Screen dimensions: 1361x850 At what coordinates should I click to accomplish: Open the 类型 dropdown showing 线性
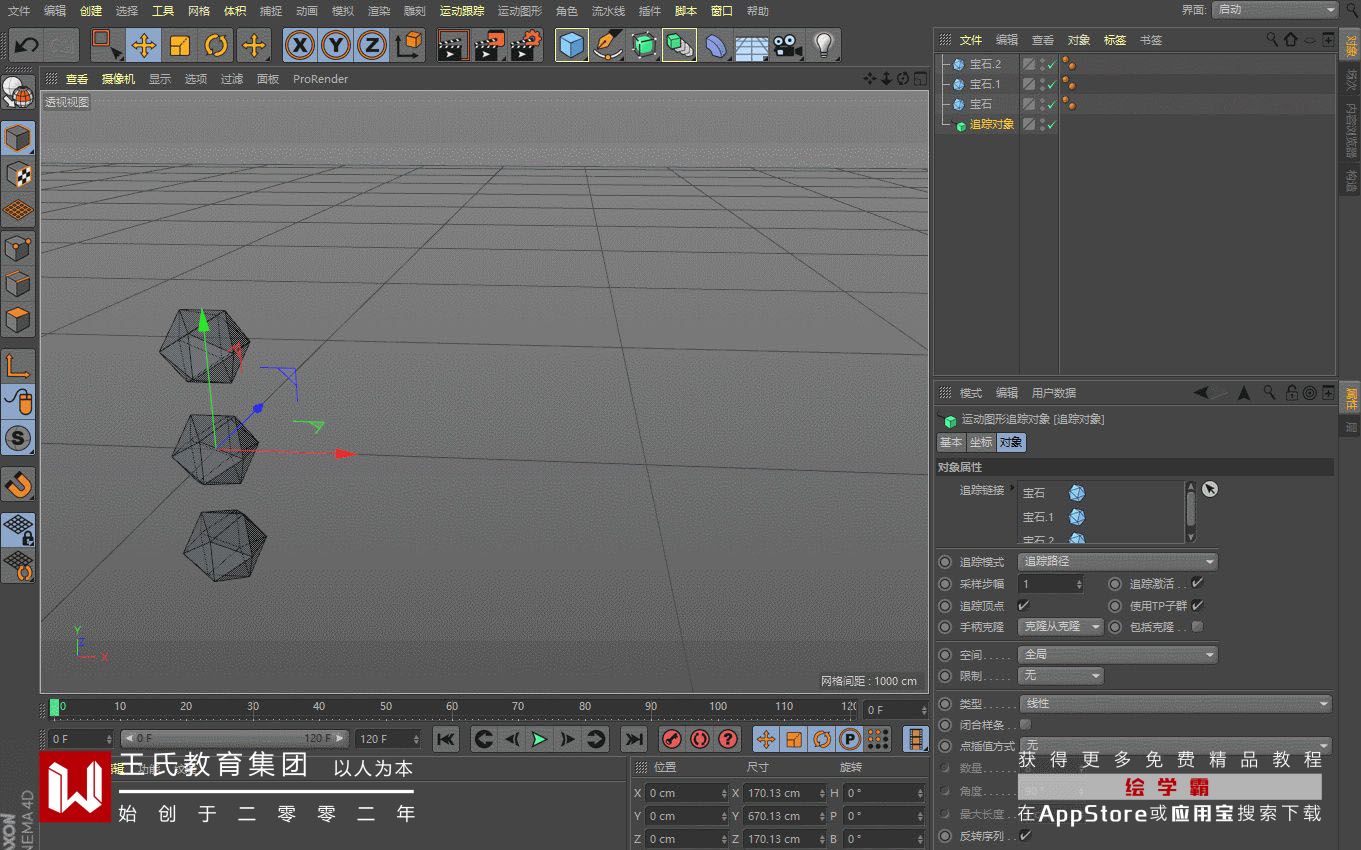(x=1175, y=704)
